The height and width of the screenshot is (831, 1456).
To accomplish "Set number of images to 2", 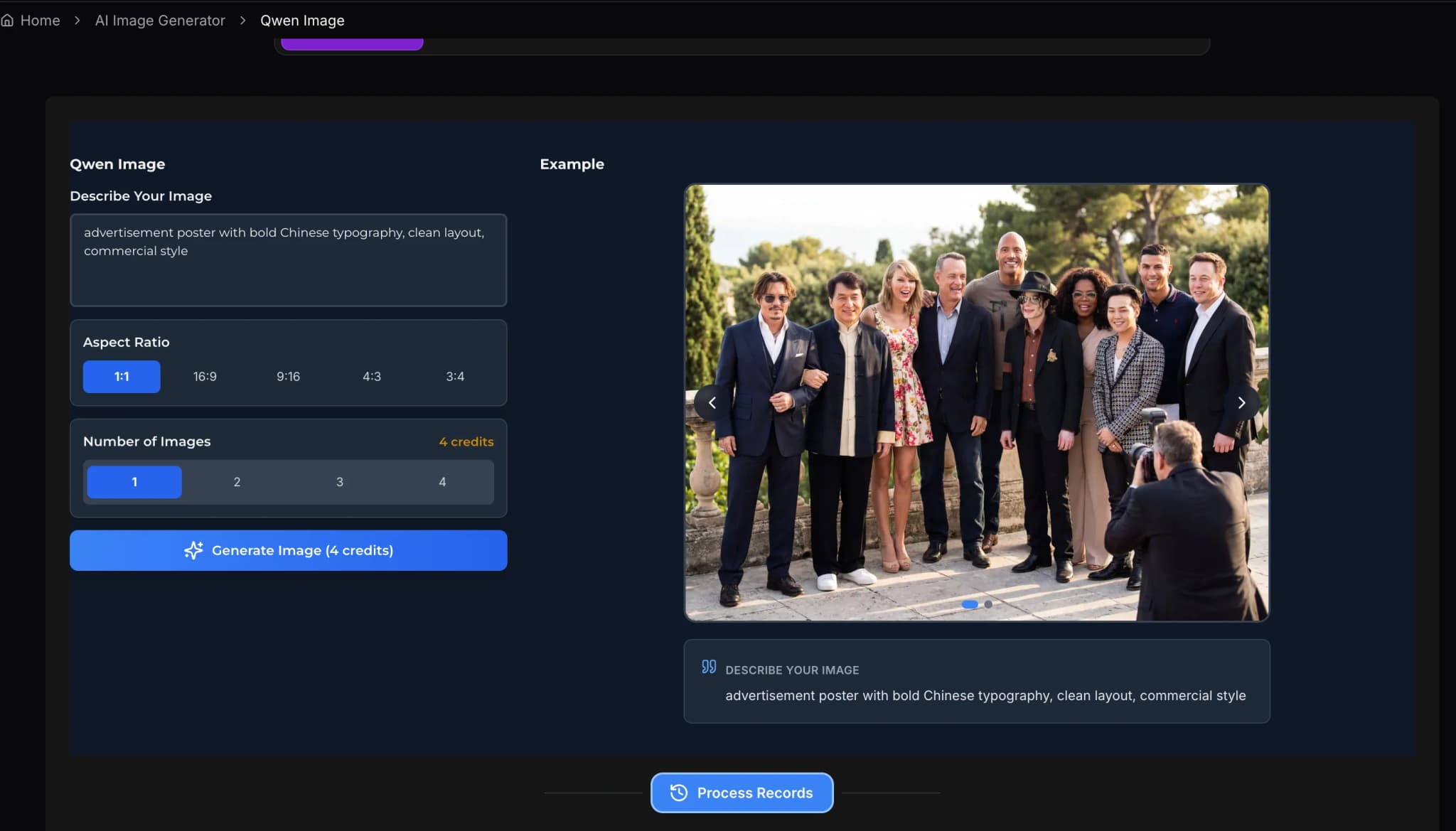I will click(237, 482).
